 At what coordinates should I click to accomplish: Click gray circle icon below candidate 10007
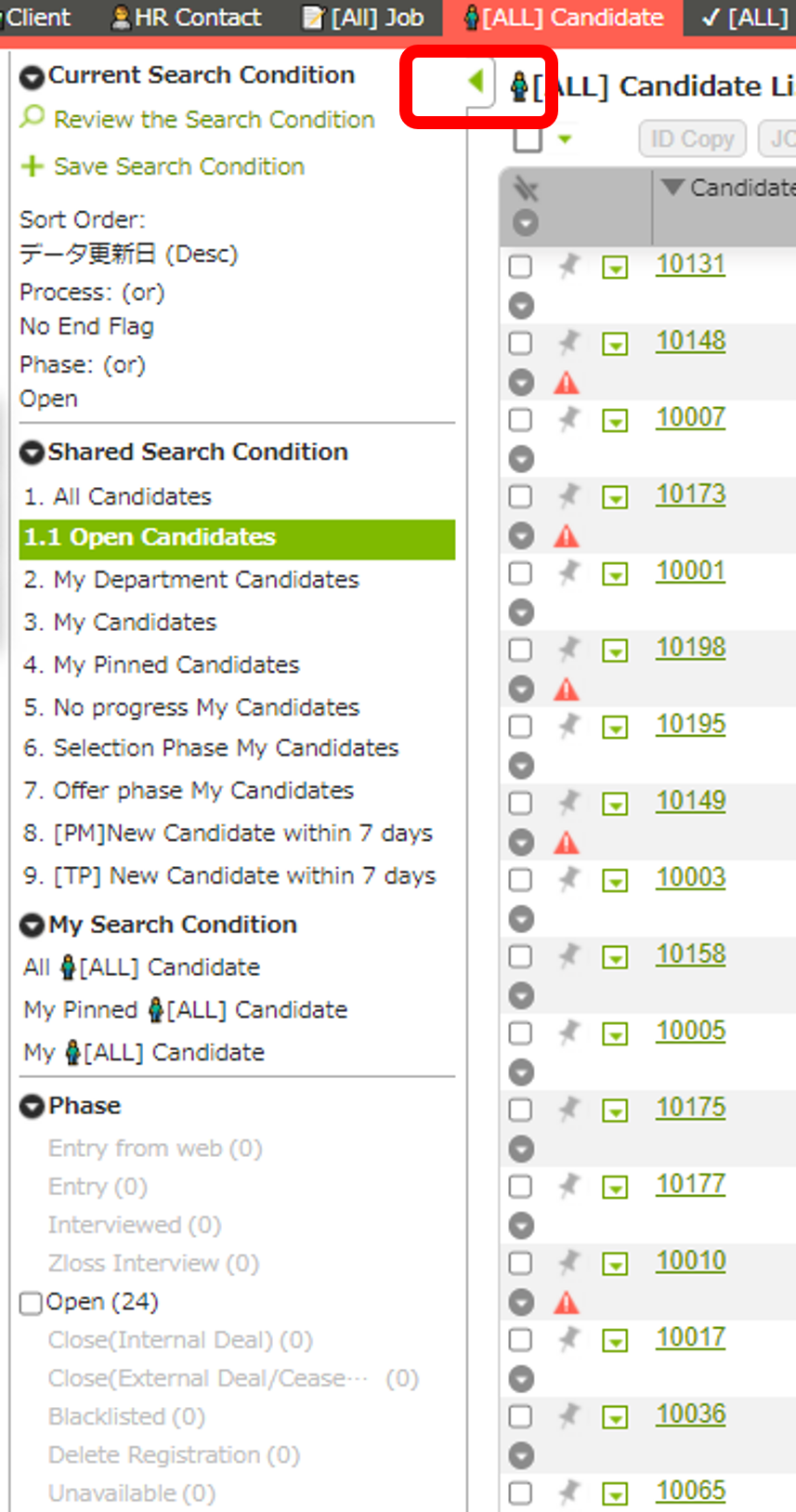[522, 459]
